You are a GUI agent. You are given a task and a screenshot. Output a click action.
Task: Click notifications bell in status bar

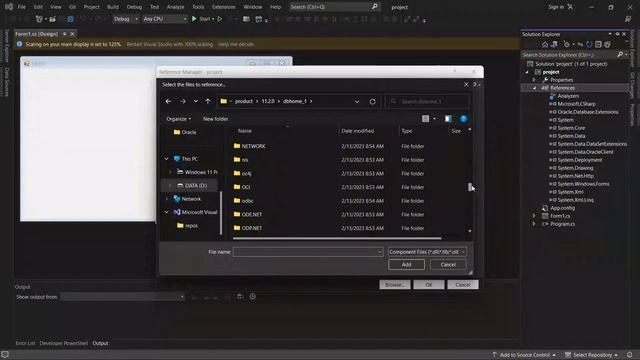click(x=629, y=355)
